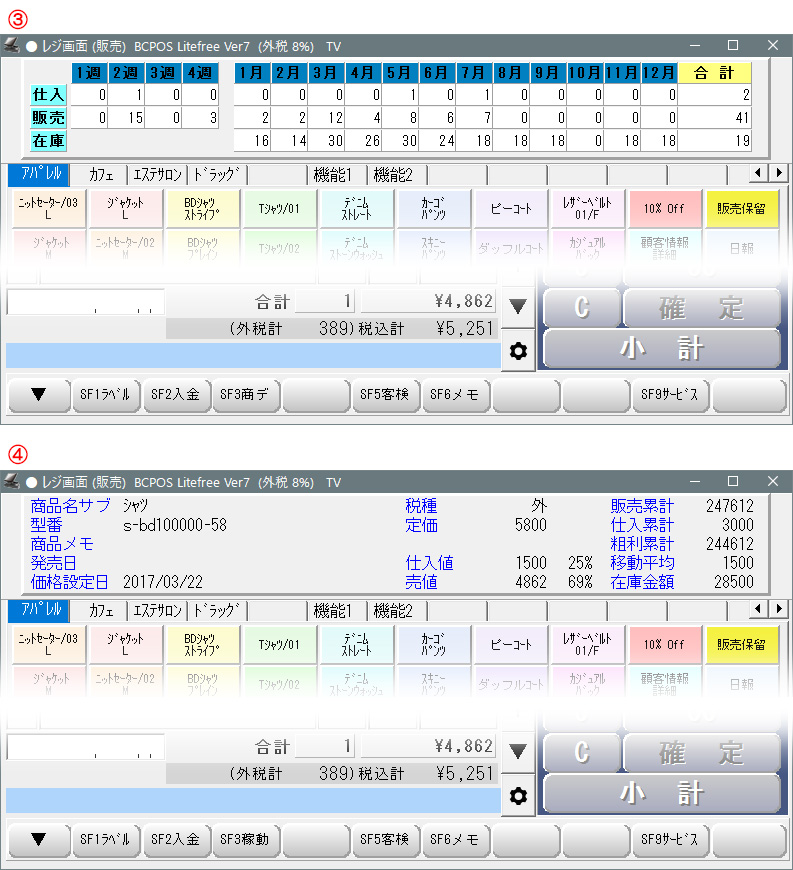Maximize window ④ from its title bar
793x870 pixels.
click(733, 482)
